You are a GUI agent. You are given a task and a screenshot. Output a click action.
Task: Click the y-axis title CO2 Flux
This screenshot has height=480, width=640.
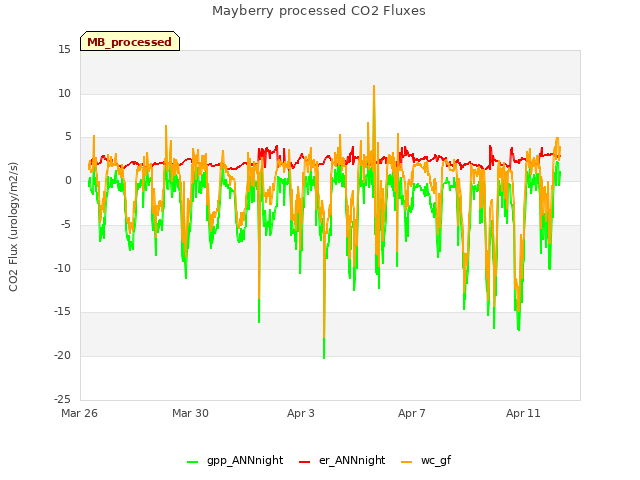(13, 227)
